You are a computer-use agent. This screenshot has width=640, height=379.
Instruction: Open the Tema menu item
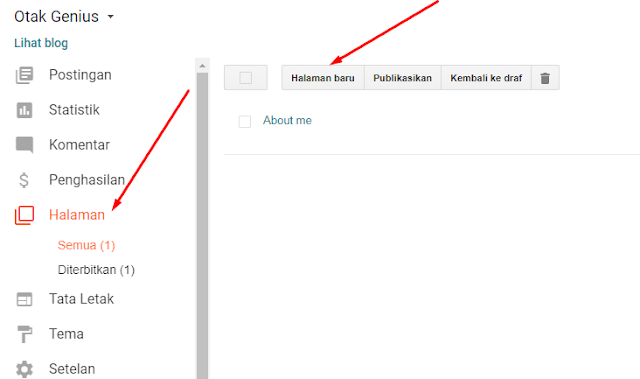[x=66, y=334]
